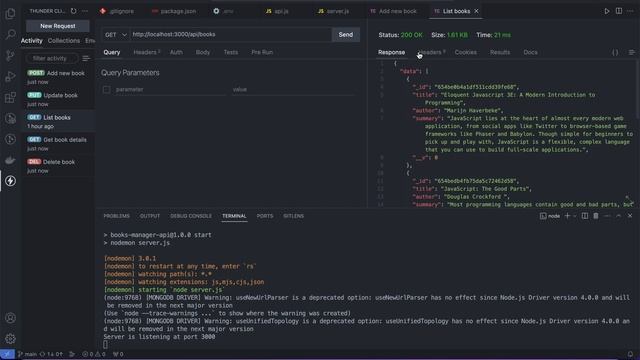
Task: Open the GET Get book details activity
Action: (x=58, y=143)
